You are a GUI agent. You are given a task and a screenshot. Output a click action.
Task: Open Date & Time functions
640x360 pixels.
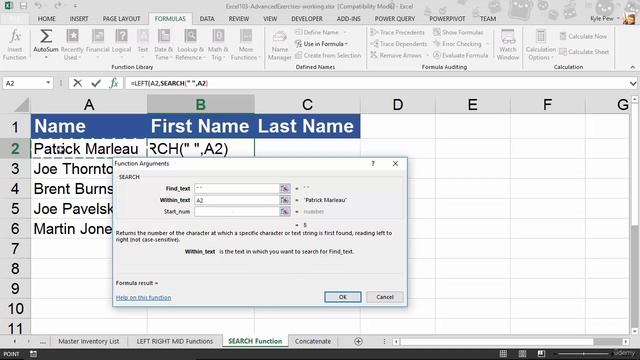[x=164, y=45]
